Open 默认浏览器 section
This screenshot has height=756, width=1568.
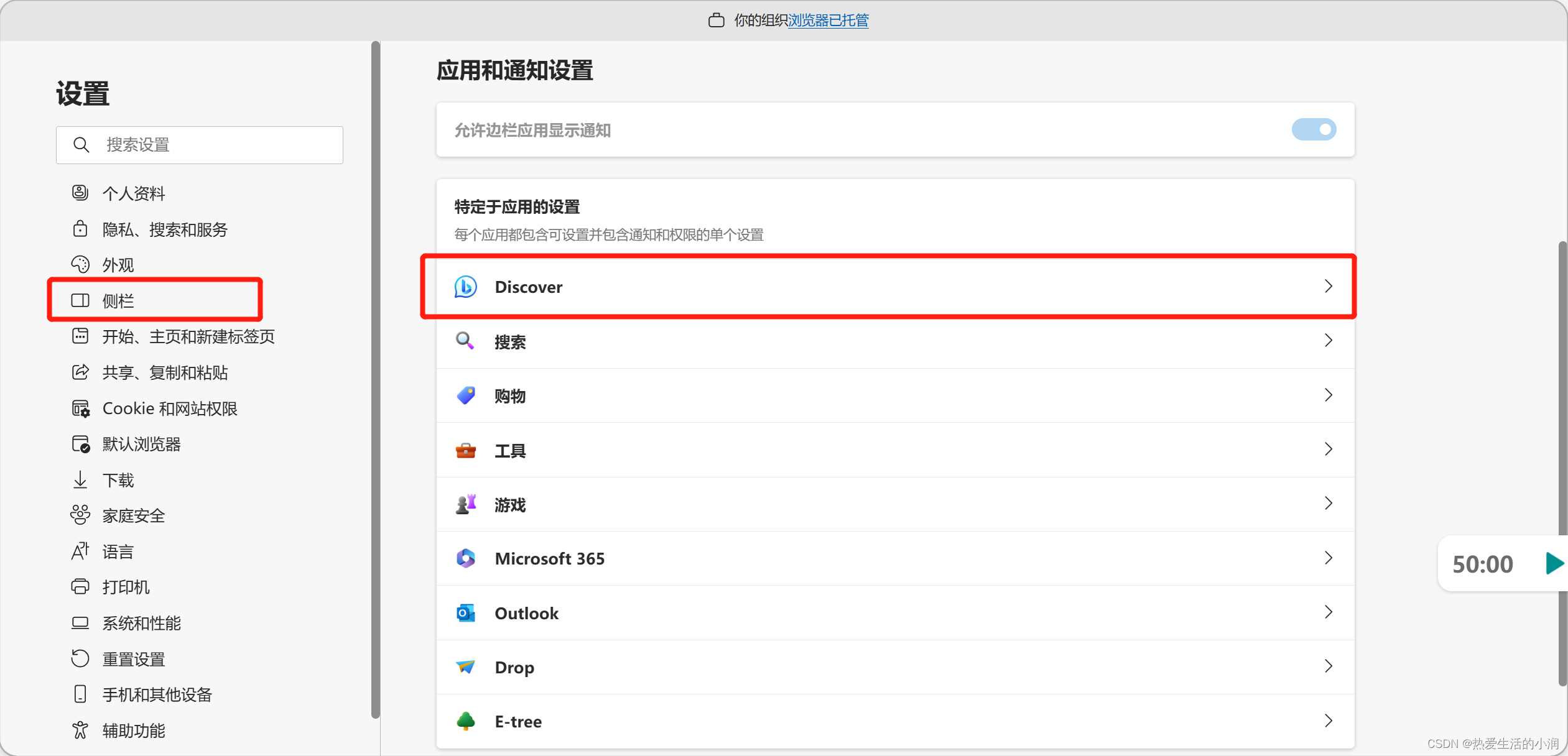point(141,444)
